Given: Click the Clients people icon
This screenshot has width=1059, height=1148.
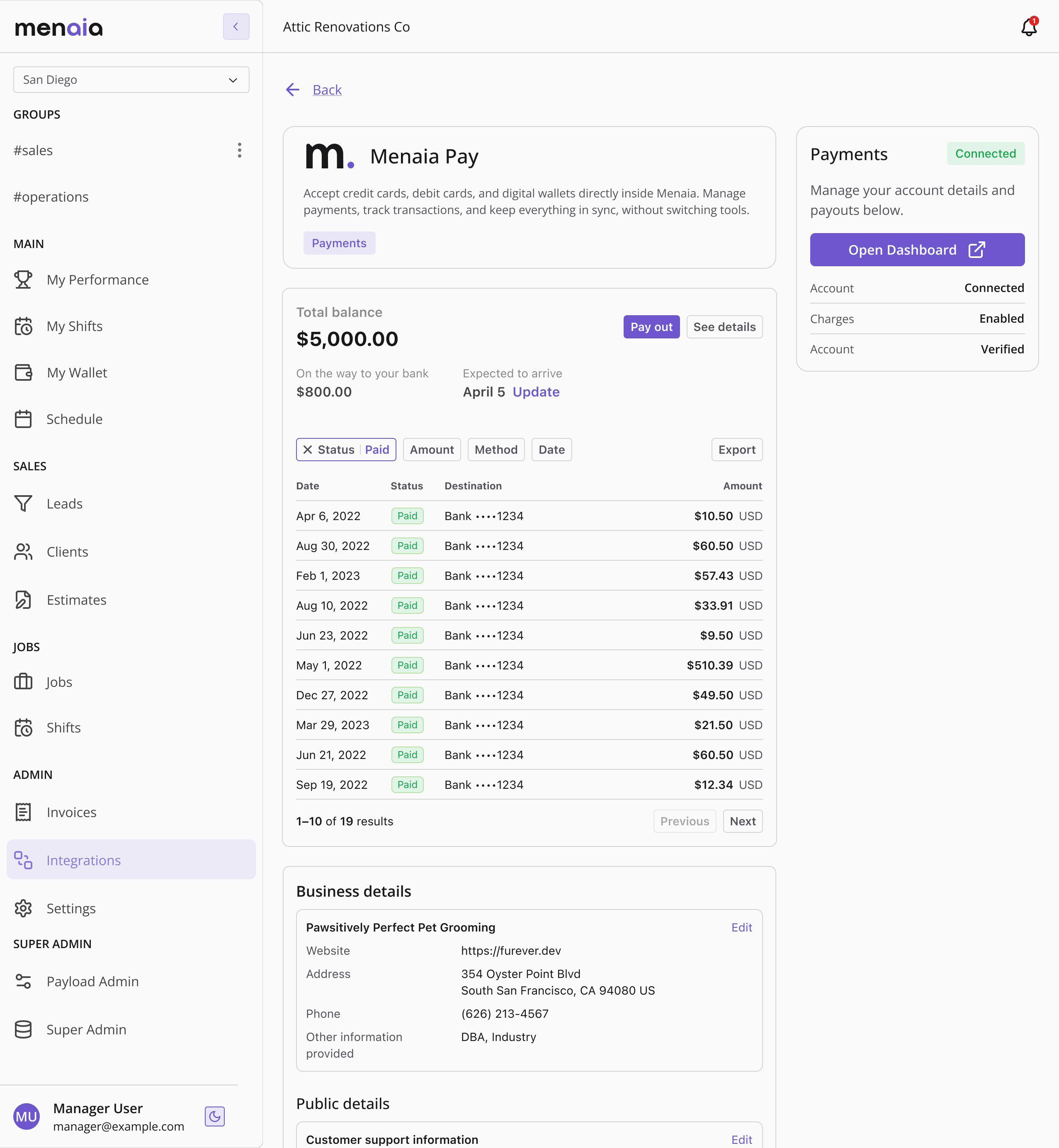Looking at the screenshot, I should coord(23,551).
